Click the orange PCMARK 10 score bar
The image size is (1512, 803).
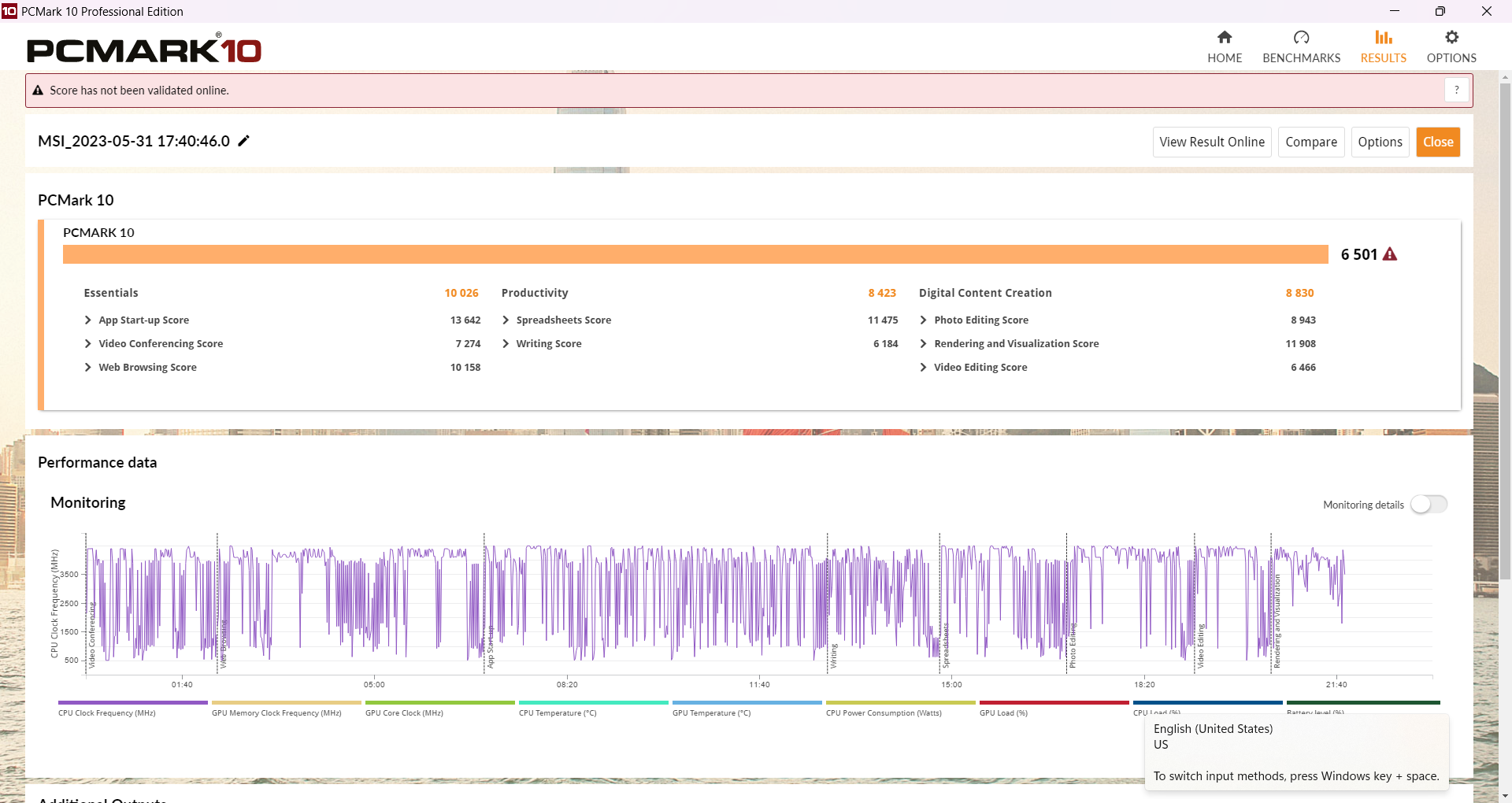[x=695, y=254]
